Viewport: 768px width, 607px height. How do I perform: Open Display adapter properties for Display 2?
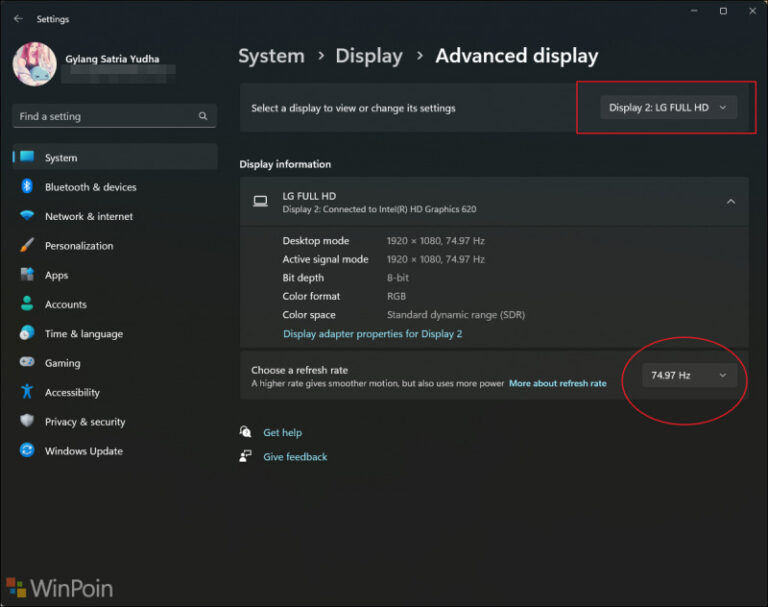coord(372,334)
